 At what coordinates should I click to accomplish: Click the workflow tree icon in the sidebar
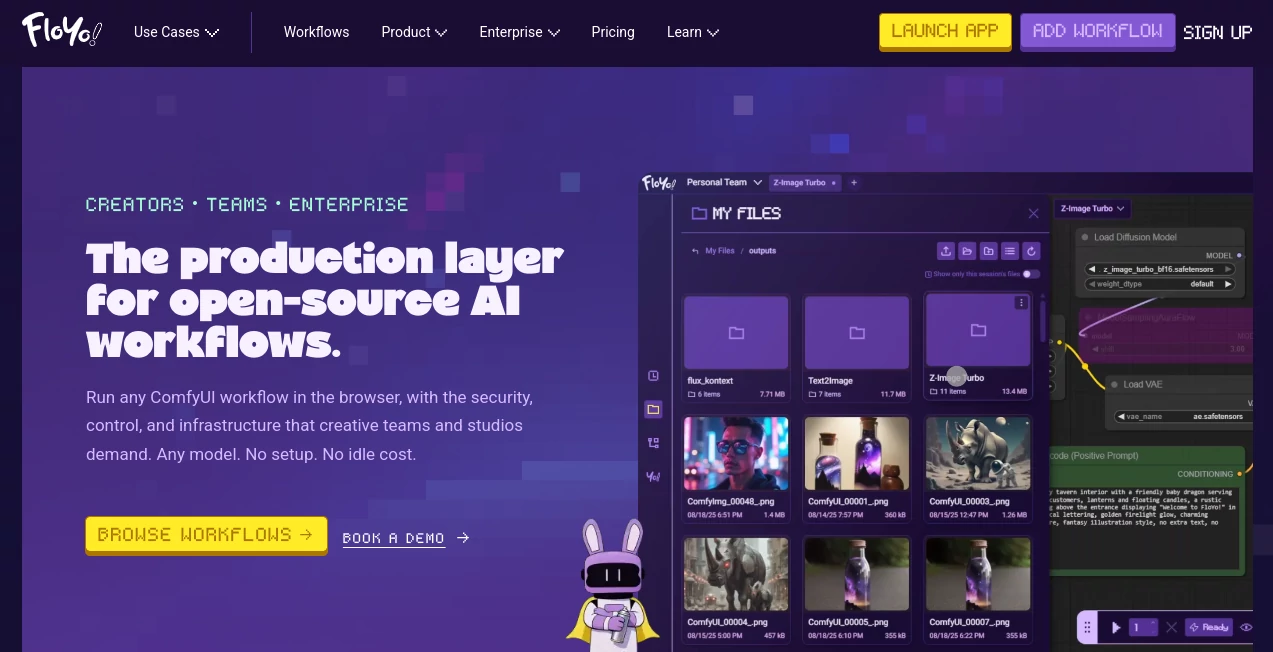[653, 443]
